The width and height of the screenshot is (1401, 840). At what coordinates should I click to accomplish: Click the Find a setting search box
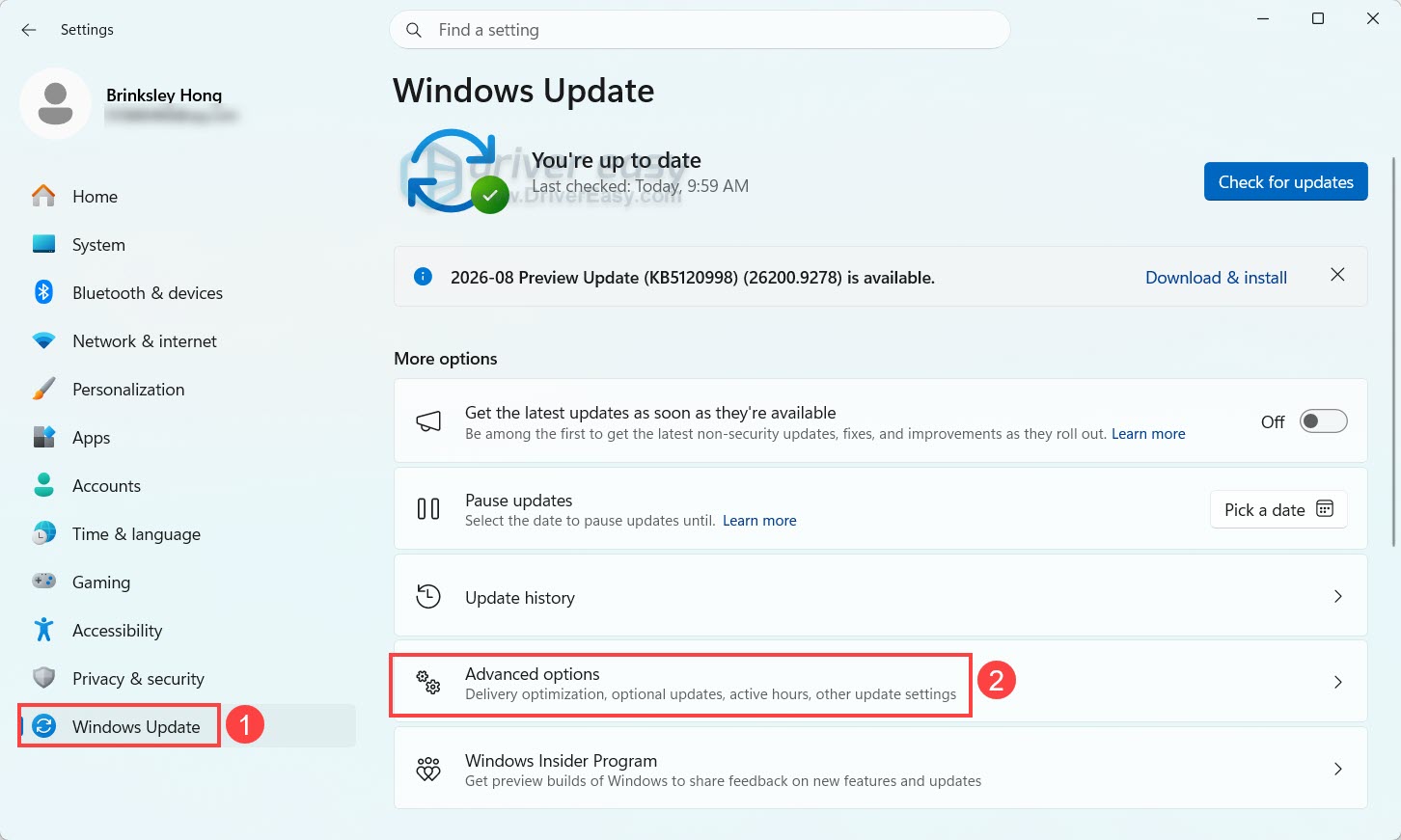[700, 30]
